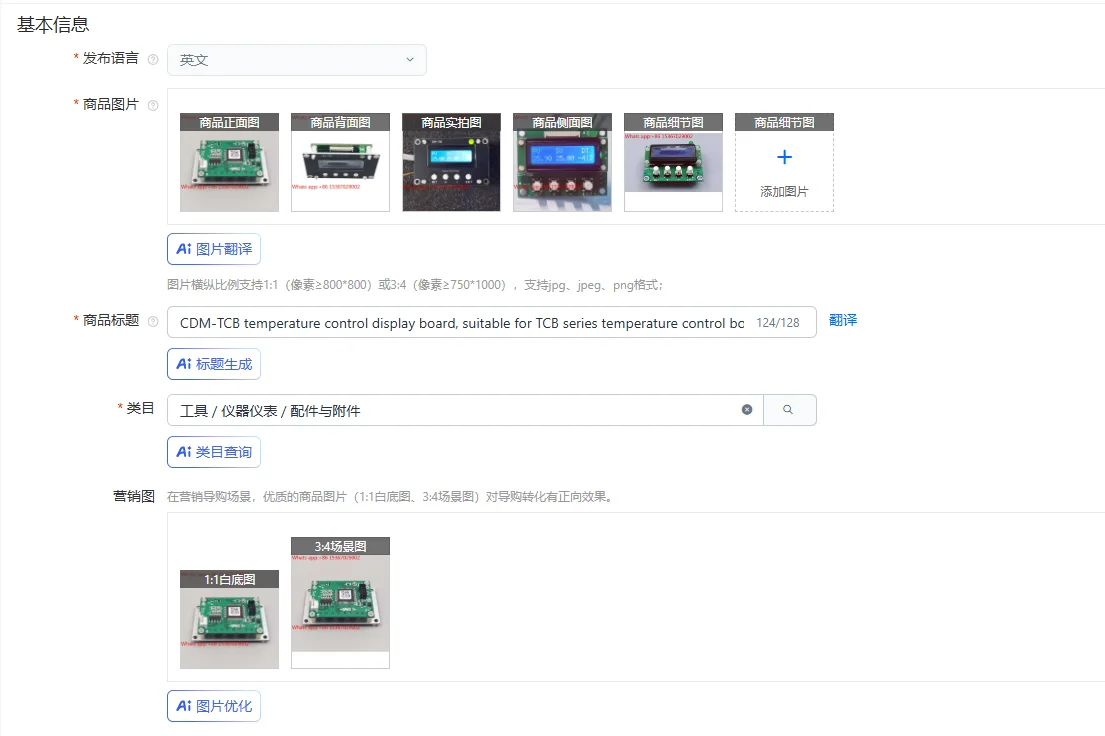Select the 商品侧面图 thumbnail
This screenshot has height=736, width=1105.
[562, 162]
